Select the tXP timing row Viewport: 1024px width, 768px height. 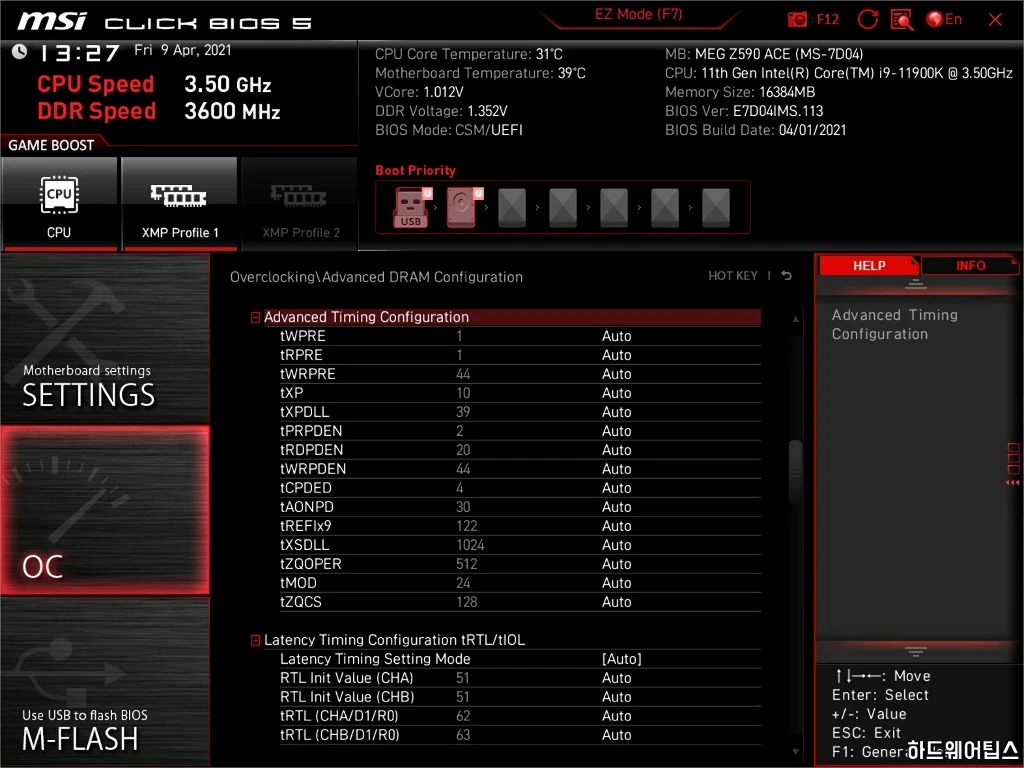520,392
